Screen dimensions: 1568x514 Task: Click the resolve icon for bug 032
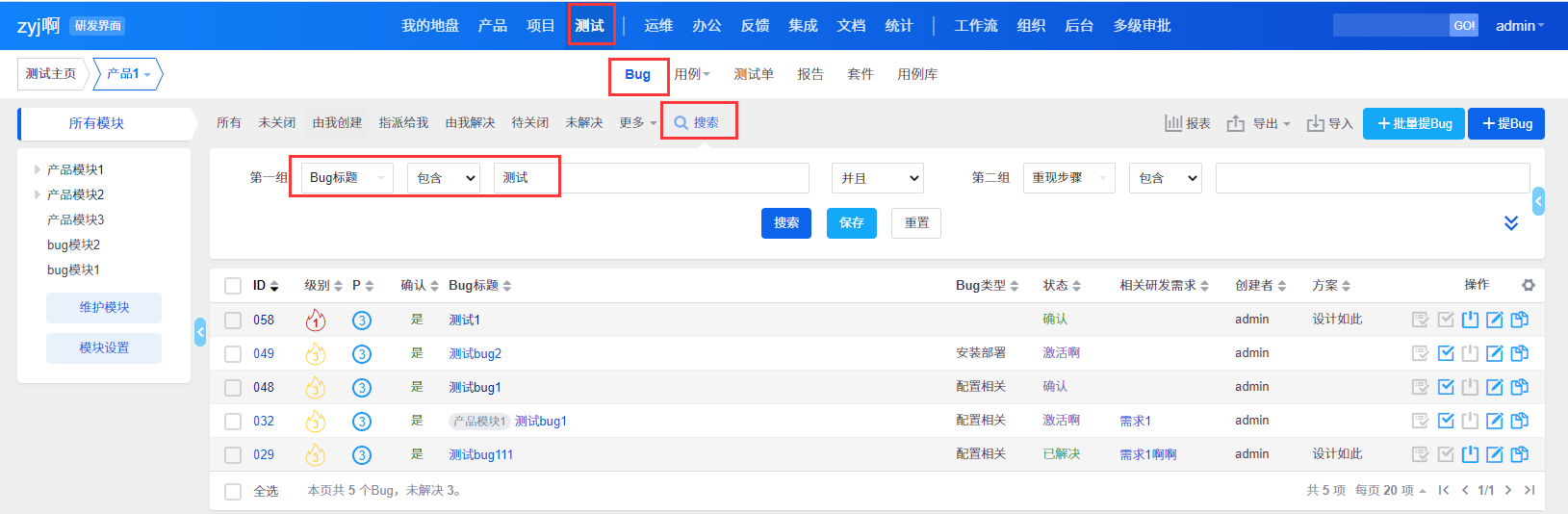point(1446,421)
